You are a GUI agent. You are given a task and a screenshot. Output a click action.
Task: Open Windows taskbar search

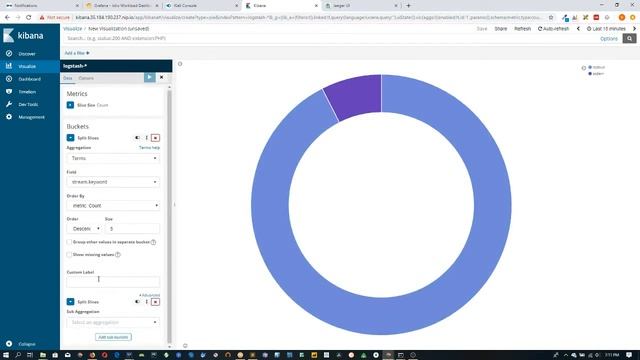tap(18, 355)
